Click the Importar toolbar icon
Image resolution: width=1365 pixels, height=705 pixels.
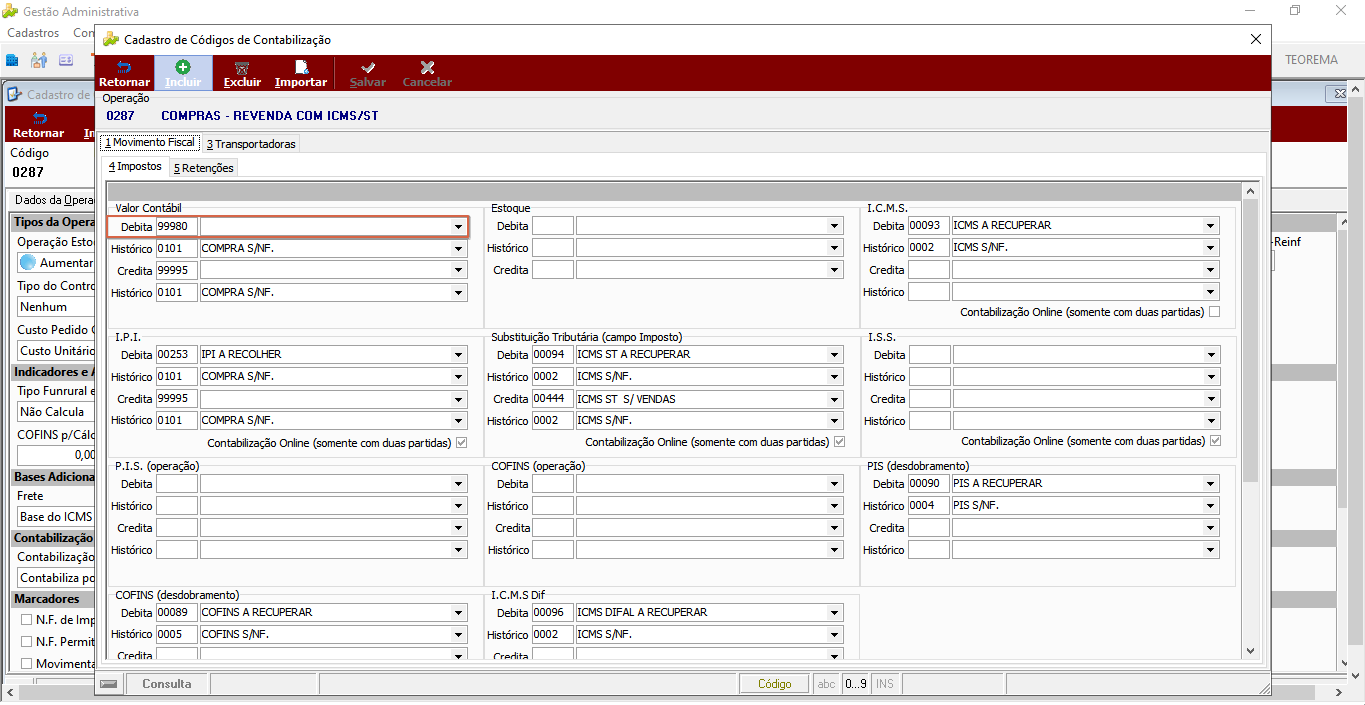[301, 67]
